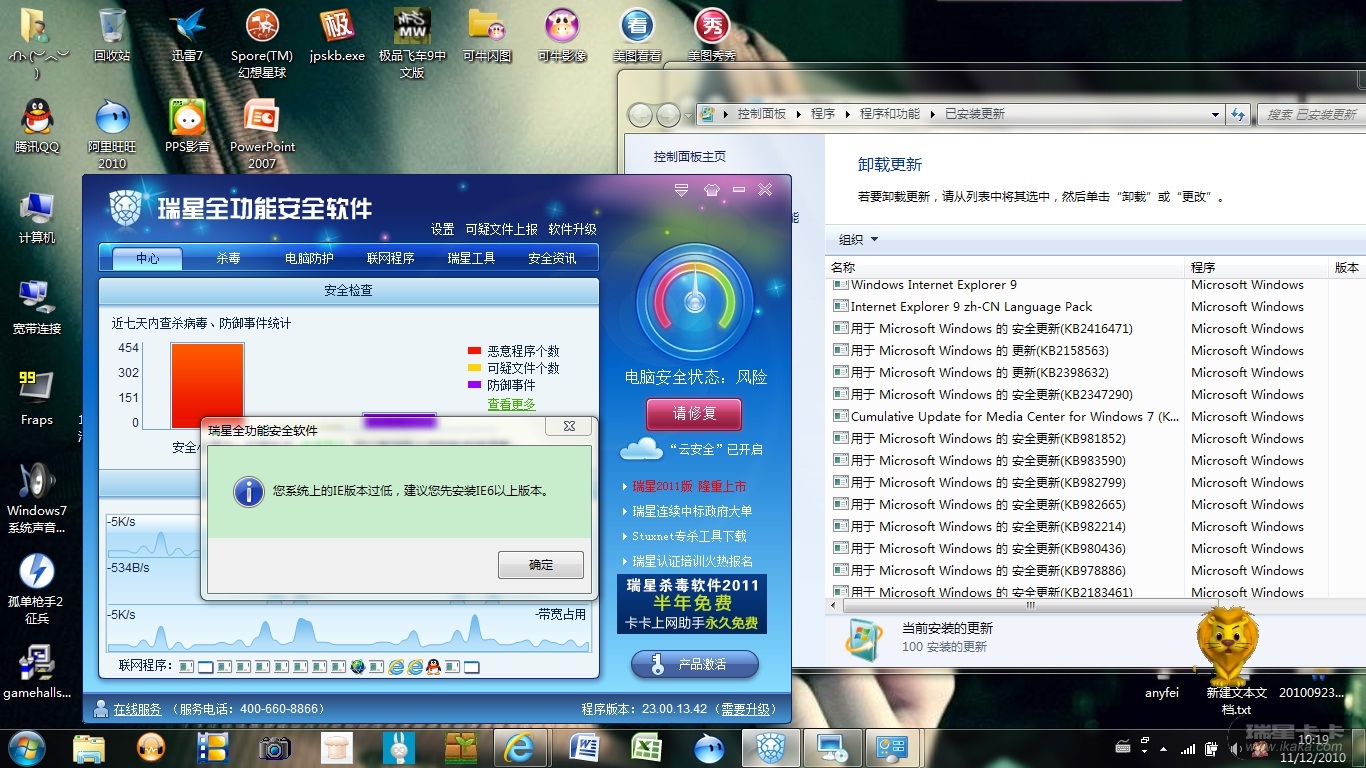Open the 组织 dropdown in control panel
This screenshot has width=1366, height=768.
pyautogui.click(x=858, y=240)
